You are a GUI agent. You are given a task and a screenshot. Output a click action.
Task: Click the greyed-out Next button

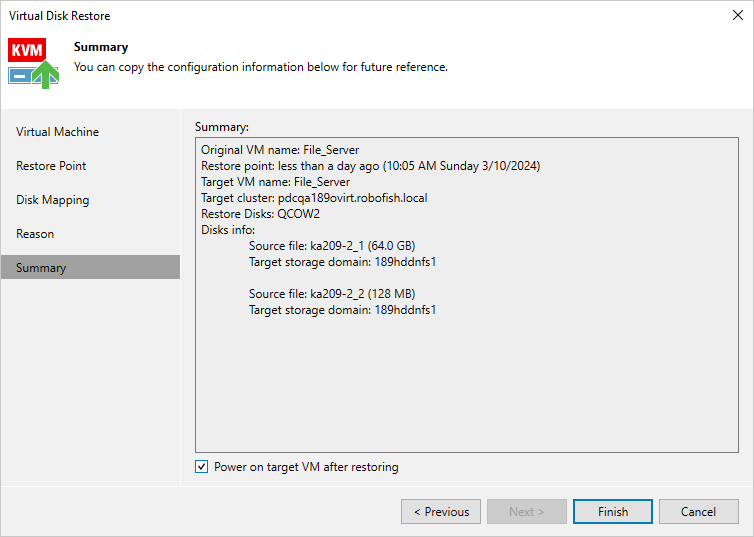click(527, 512)
